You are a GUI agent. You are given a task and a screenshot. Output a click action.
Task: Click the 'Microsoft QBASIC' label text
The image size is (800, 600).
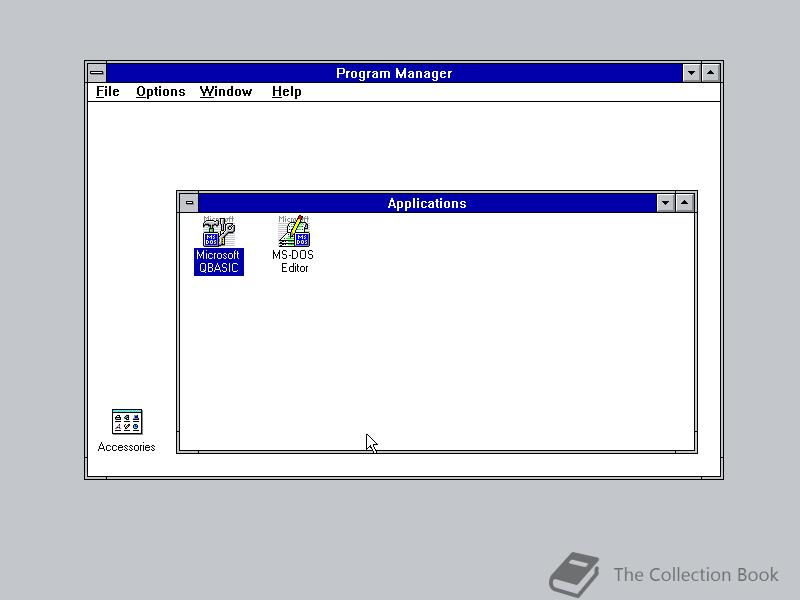(x=219, y=262)
